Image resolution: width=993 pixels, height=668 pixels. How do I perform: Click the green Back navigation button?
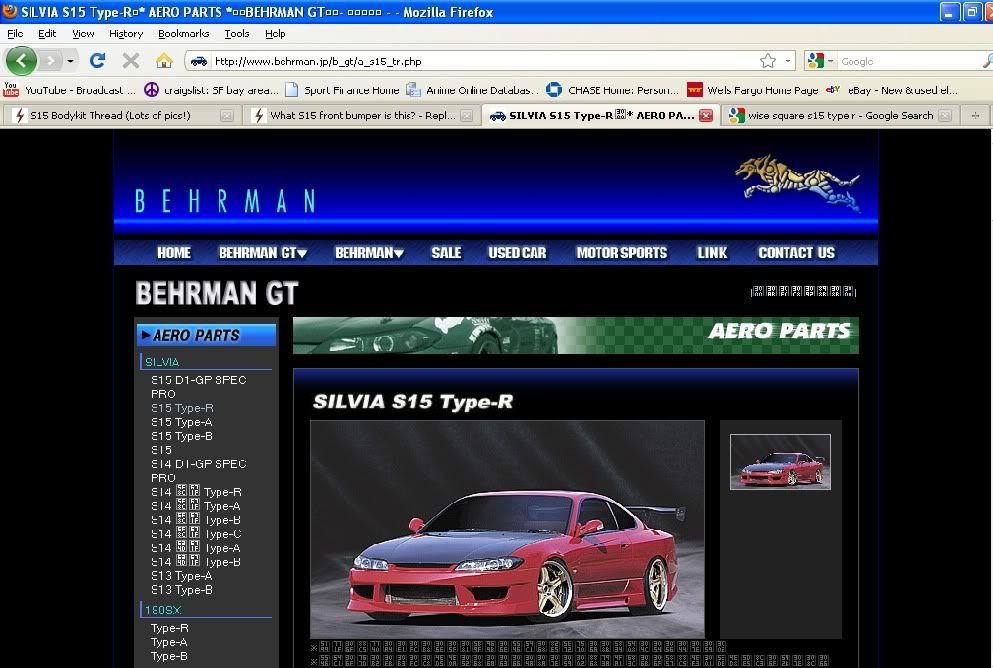point(21,61)
